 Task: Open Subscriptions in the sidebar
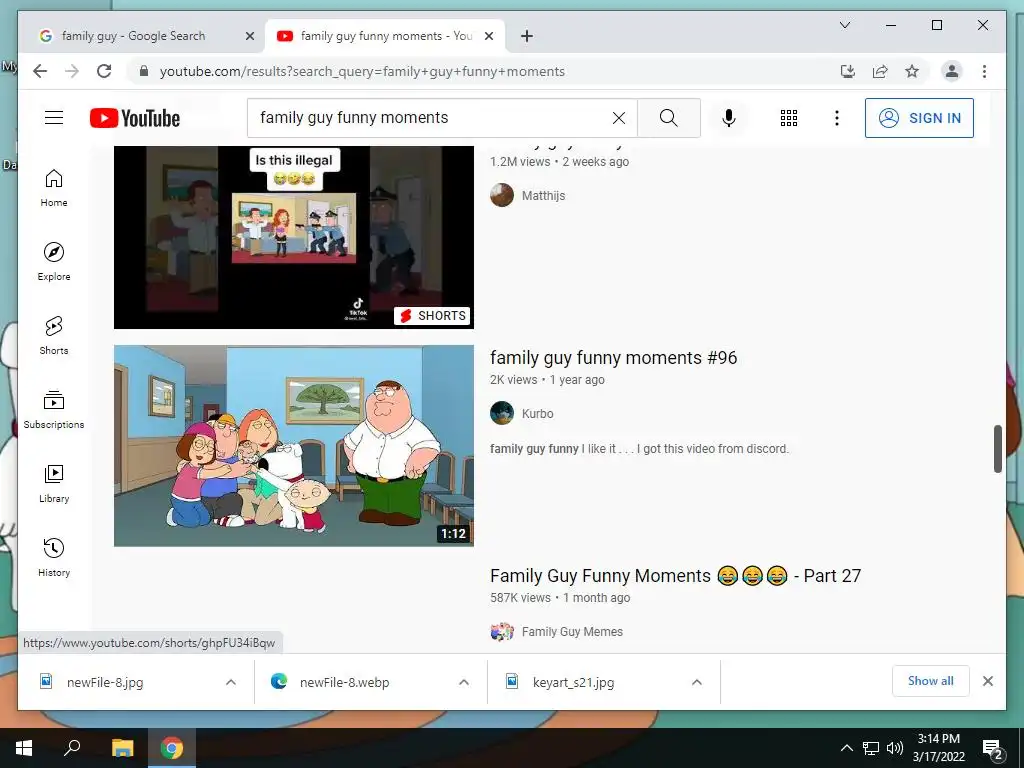(x=54, y=410)
